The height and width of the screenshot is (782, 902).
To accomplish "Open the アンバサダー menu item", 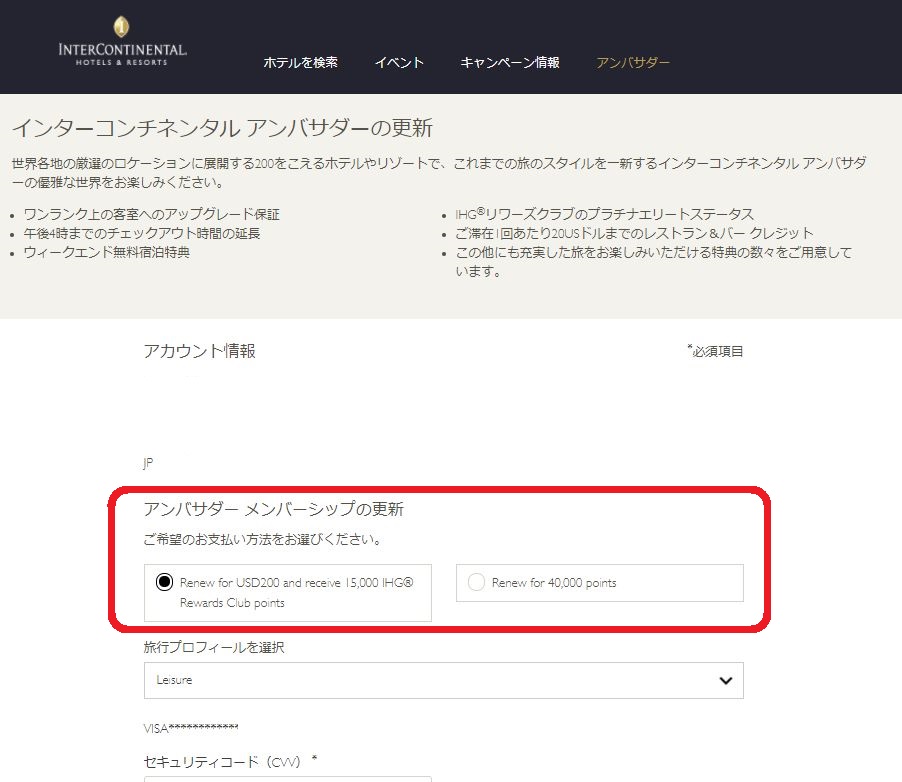I will pyautogui.click(x=633, y=62).
